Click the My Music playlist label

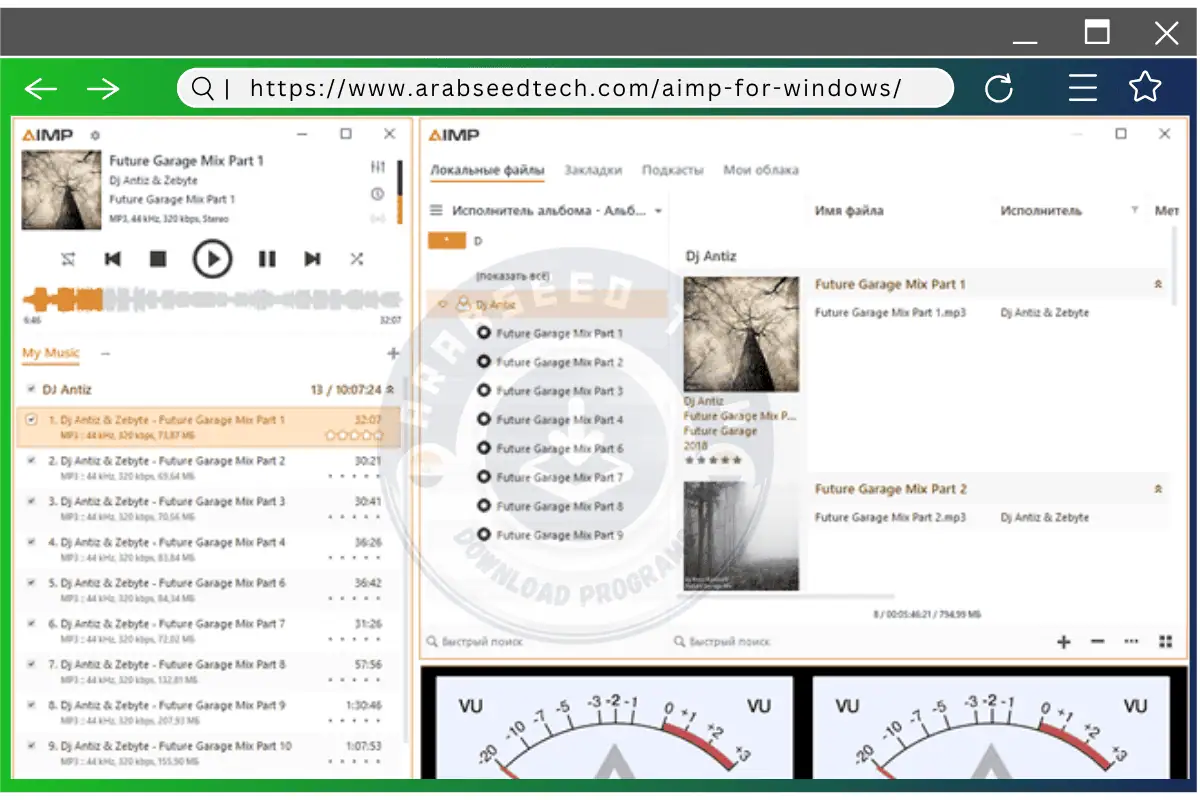49,353
